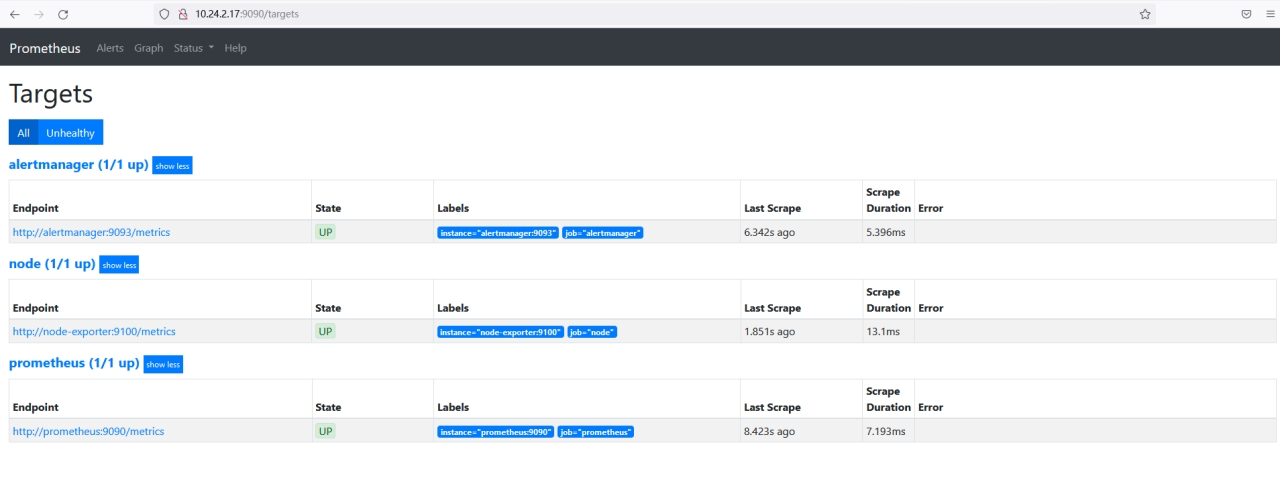
Task: Open the Pocket save icon
Action: 1246,14
